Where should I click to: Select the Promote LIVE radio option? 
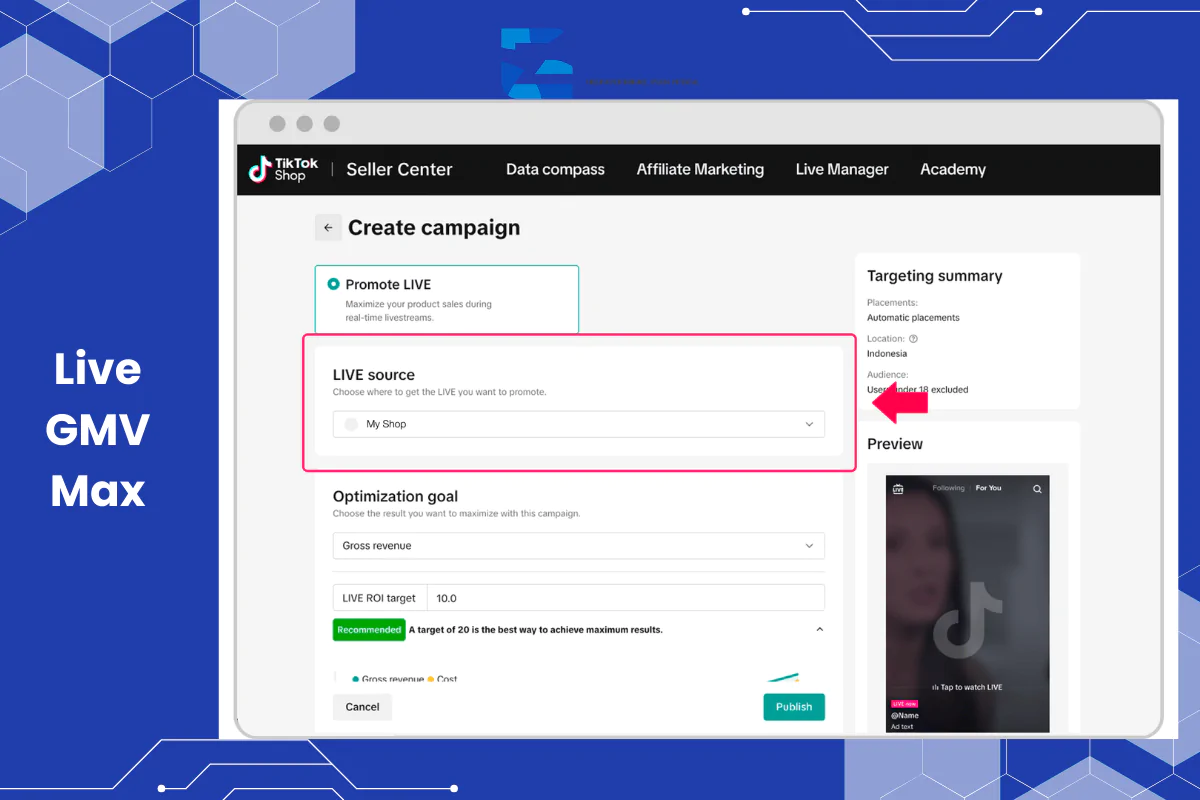pyautogui.click(x=334, y=284)
